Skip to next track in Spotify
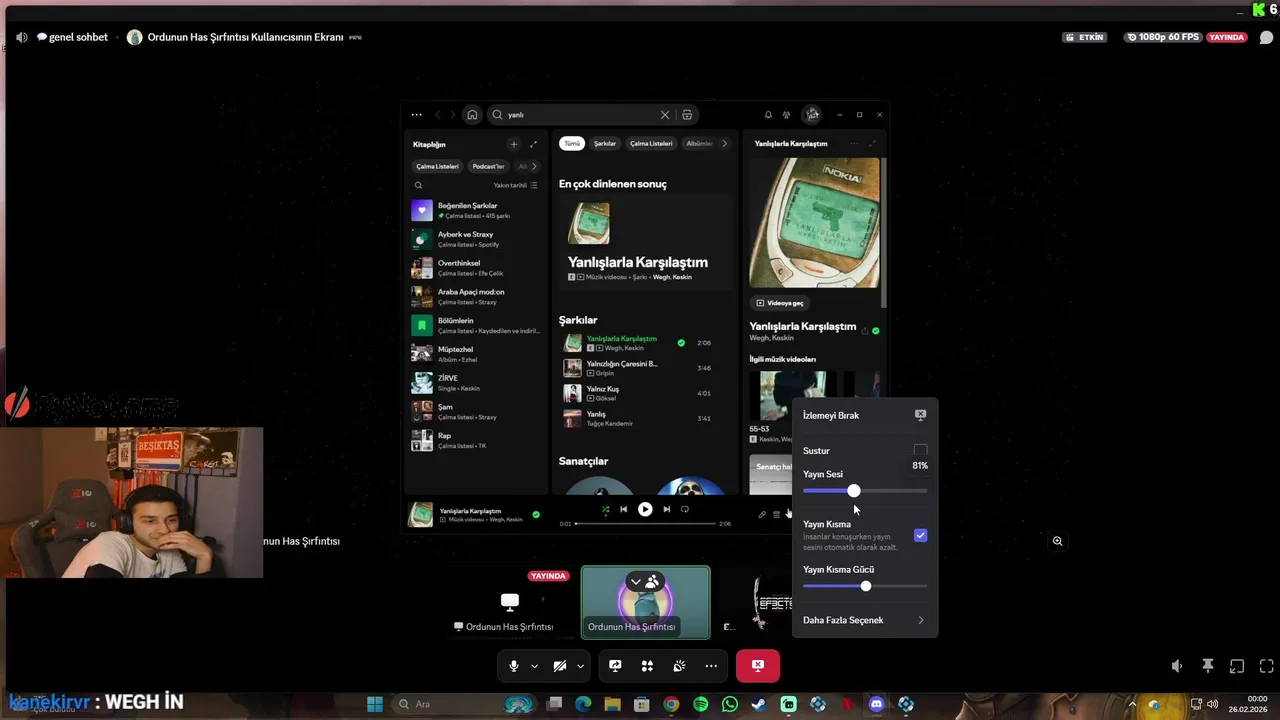Screen dimensions: 1280x720 coord(666,509)
